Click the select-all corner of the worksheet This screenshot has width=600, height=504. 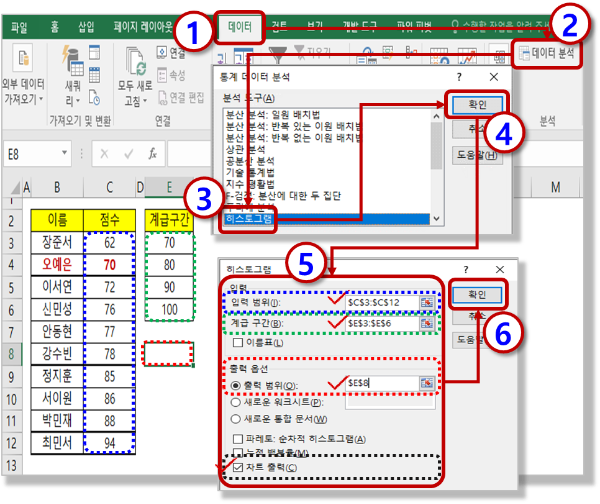(15, 188)
